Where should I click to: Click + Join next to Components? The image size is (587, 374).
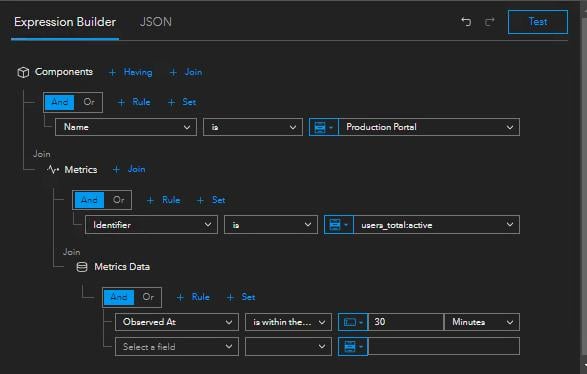[x=186, y=72]
